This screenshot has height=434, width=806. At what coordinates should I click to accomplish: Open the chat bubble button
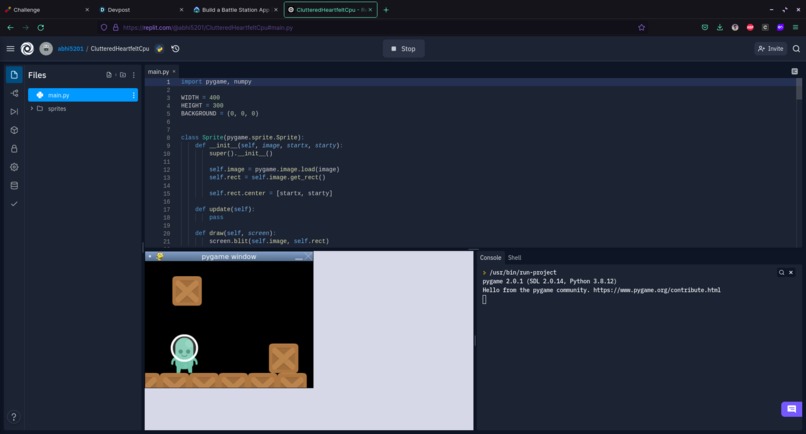pos(792,409)
